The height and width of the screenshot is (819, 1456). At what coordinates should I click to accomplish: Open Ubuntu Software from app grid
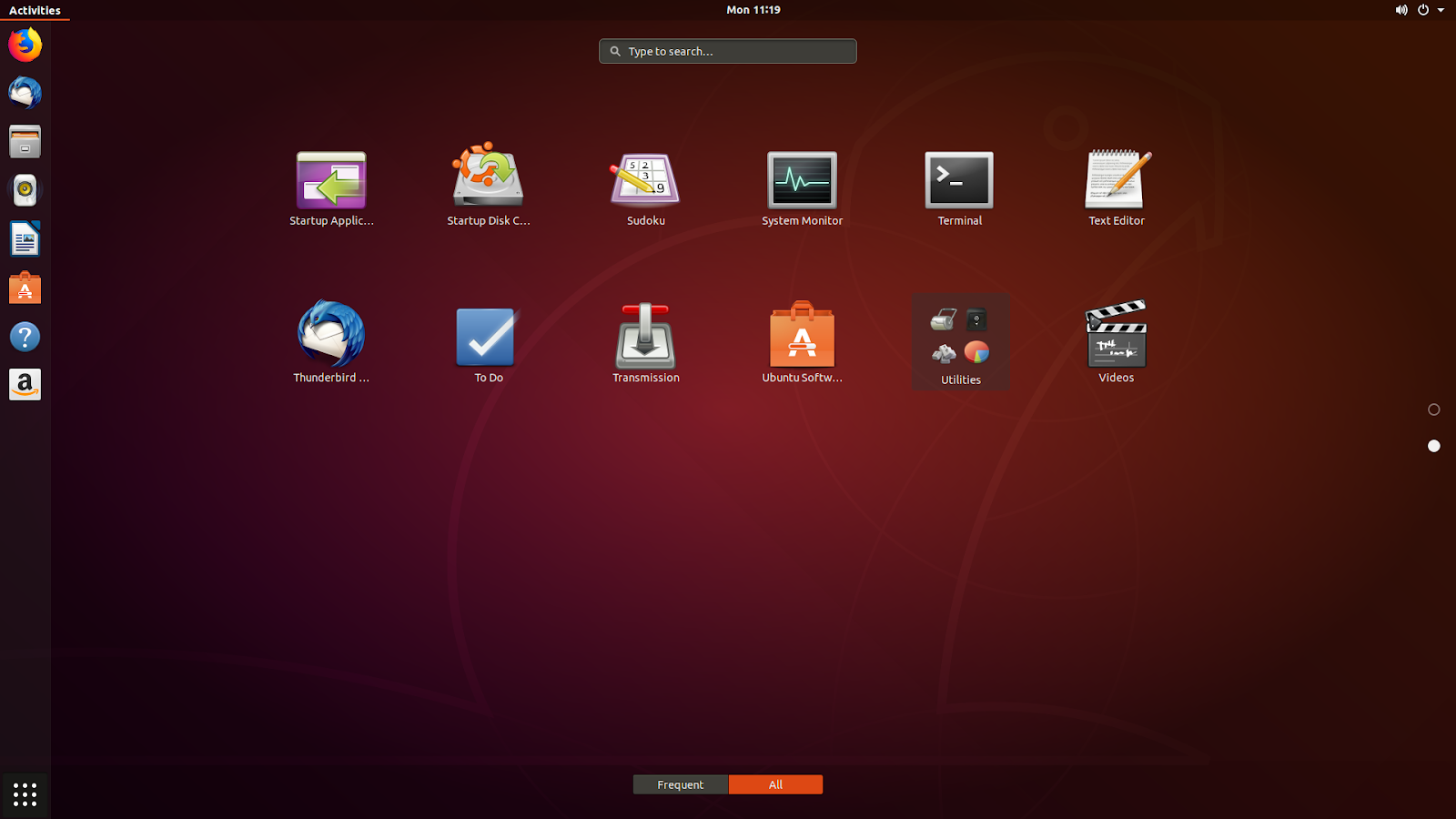click(x=802, y=342)
